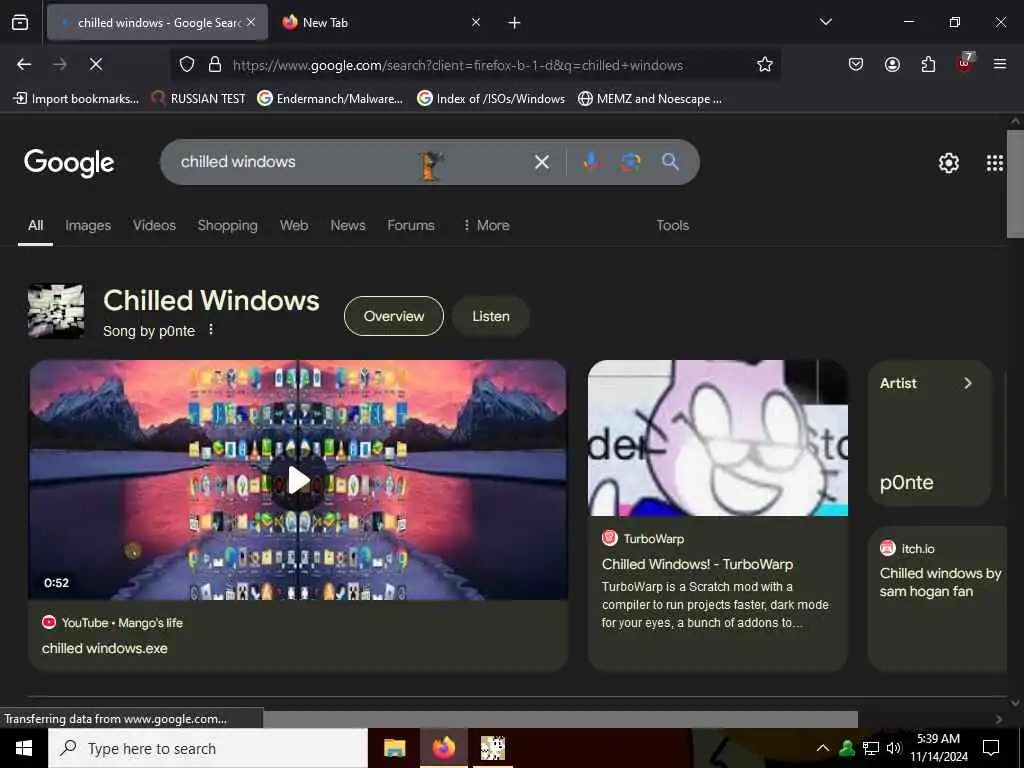Click the horizontal page scrollbar
This screenshot has width=1024, height=768.
(560, 719)
